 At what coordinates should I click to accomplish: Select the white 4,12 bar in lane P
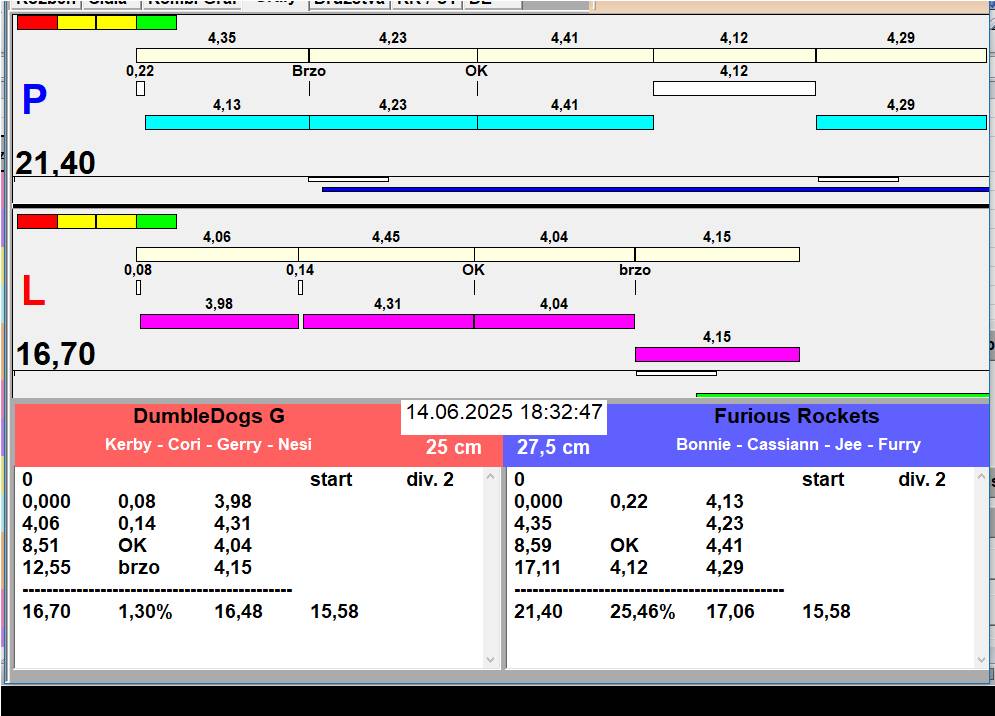[x=734, y=88]
